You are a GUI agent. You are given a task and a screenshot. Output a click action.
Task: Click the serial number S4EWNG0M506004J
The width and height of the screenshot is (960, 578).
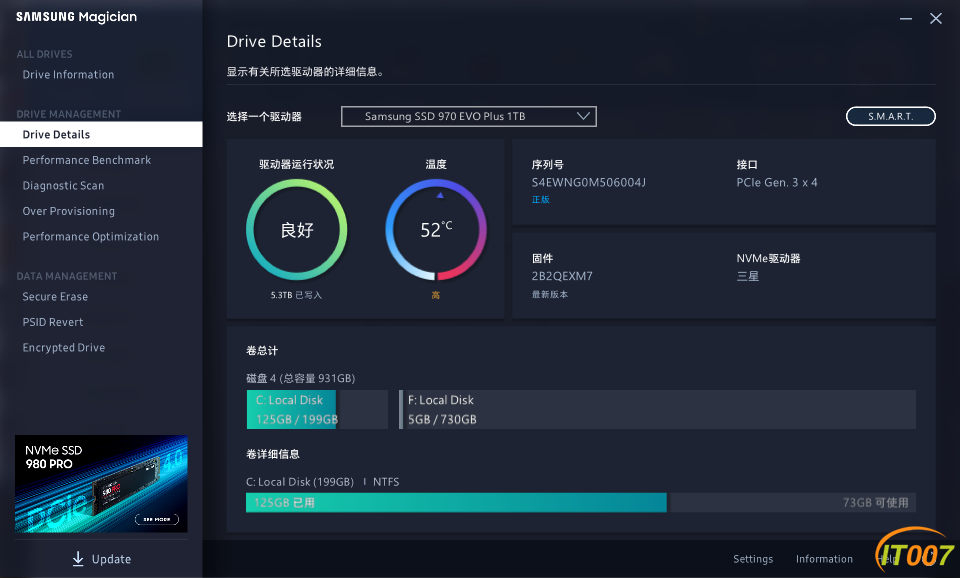click(x=588, y=182)
